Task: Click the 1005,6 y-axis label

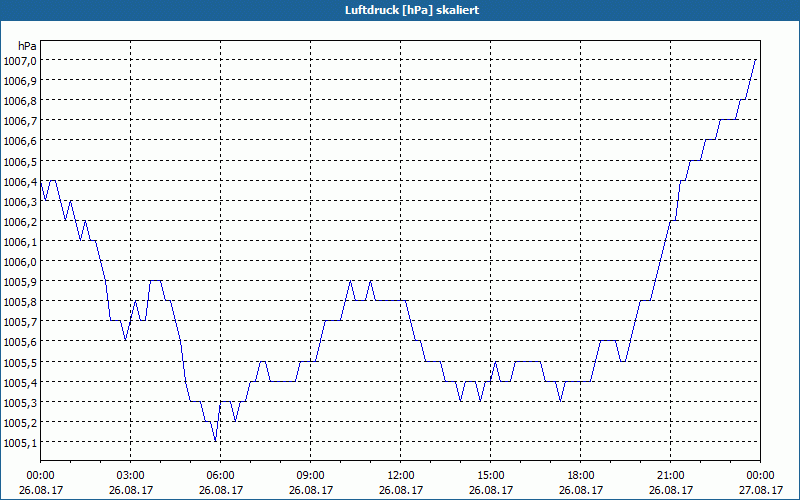Action: pos(20,342)
